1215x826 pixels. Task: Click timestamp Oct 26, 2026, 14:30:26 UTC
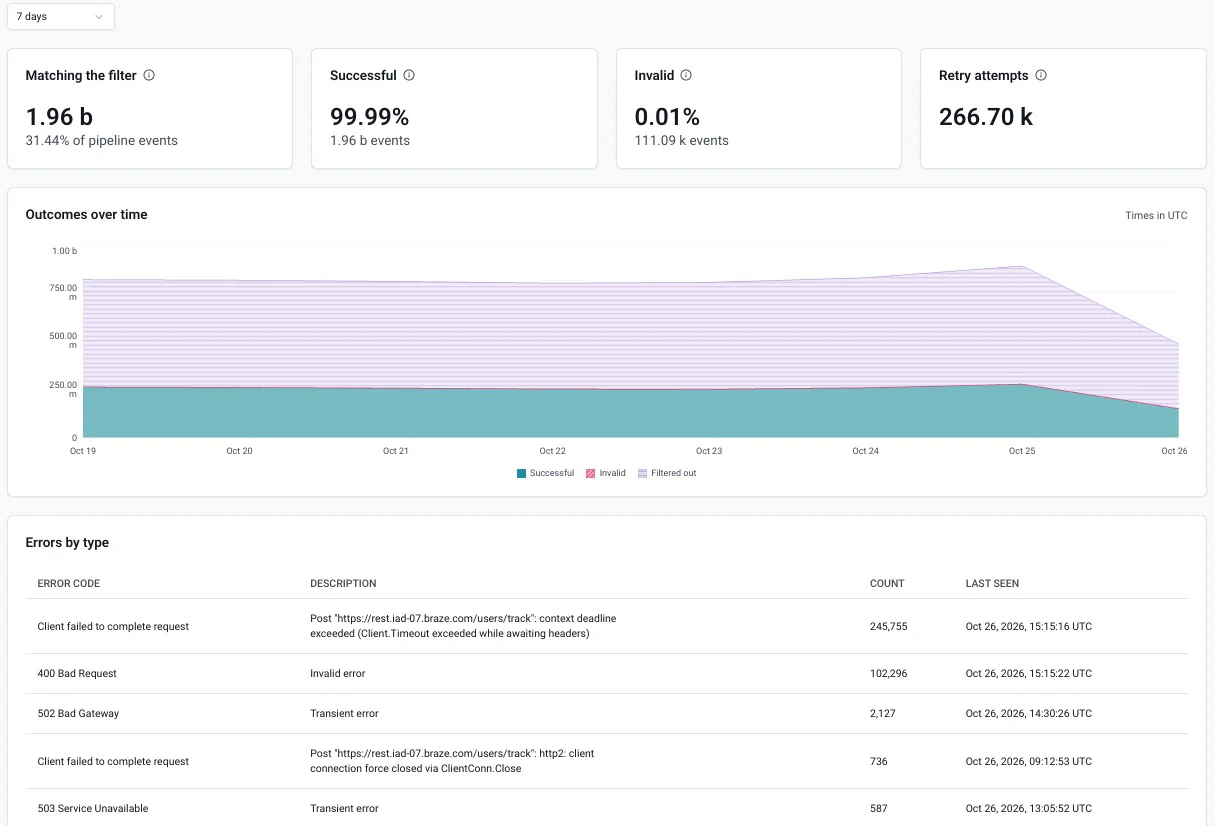pyautogui.click(x=1028, y=714)
